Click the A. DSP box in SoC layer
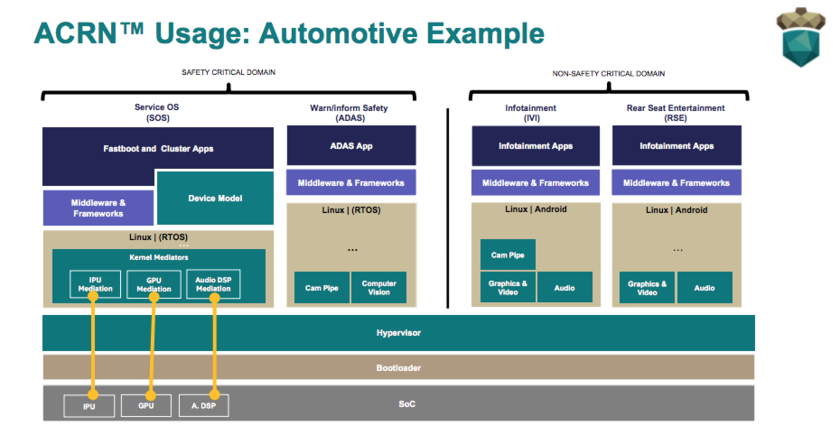The image size is (840, 435). [x=204, y=405]
